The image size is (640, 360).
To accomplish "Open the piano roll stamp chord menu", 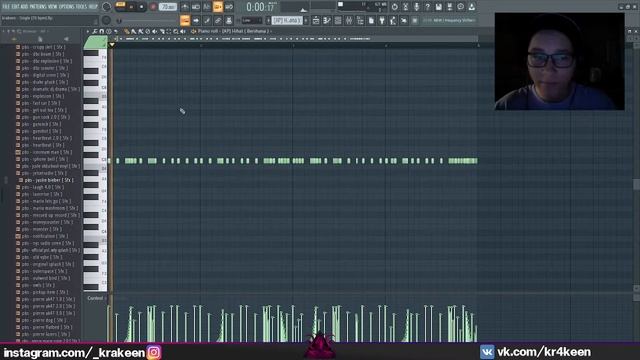I will tap(109, 31).
